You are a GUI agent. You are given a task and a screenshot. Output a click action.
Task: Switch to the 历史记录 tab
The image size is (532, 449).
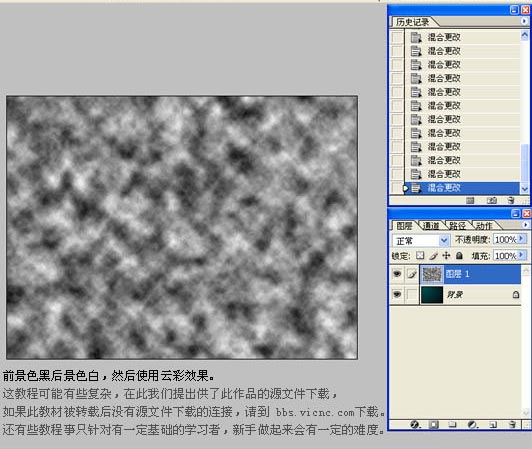413,22
